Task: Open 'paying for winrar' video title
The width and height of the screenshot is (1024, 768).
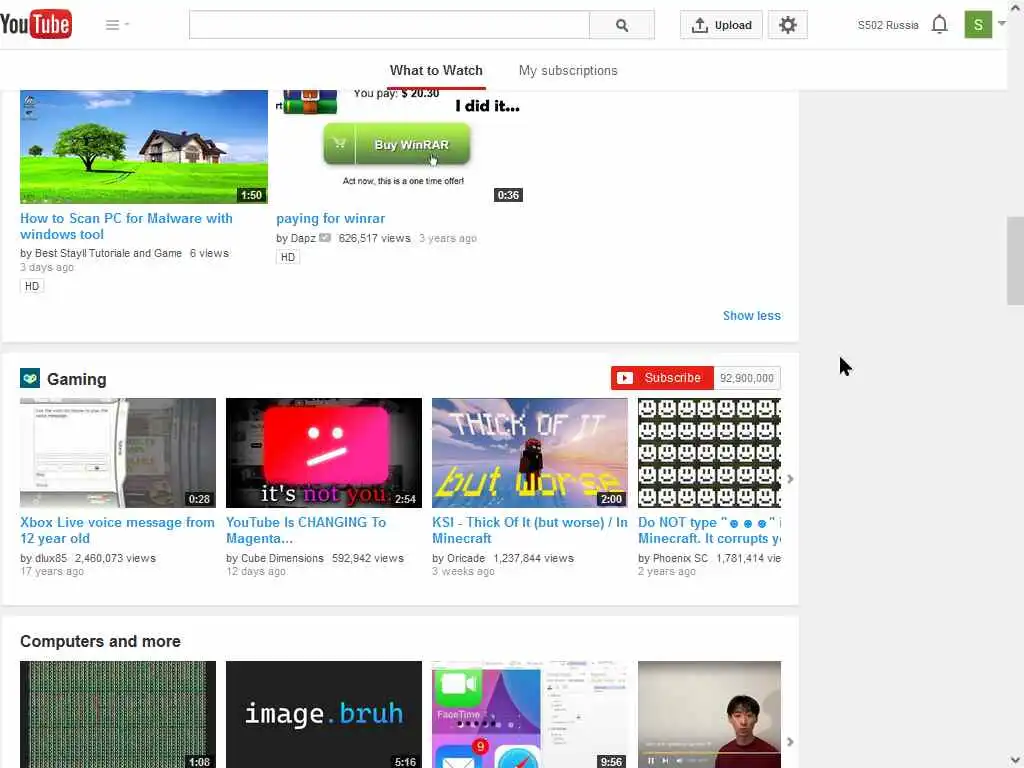Action: [330, 218]
